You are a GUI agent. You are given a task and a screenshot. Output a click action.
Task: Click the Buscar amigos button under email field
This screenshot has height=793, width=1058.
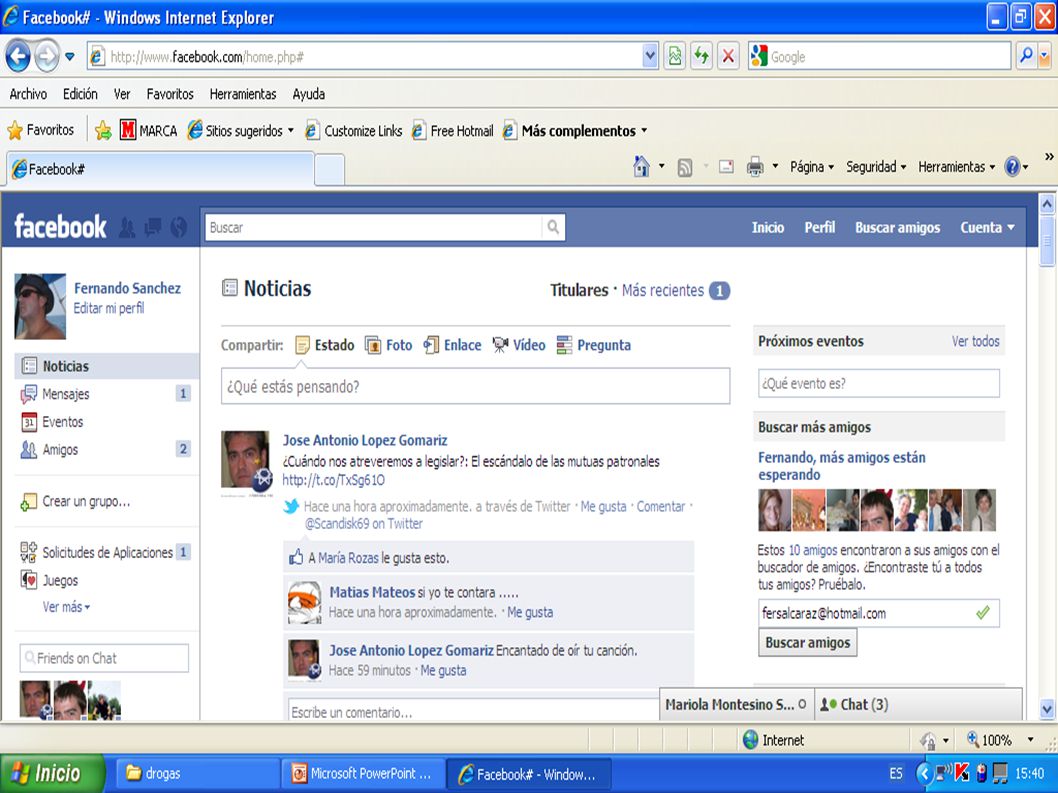pos(808,642)
